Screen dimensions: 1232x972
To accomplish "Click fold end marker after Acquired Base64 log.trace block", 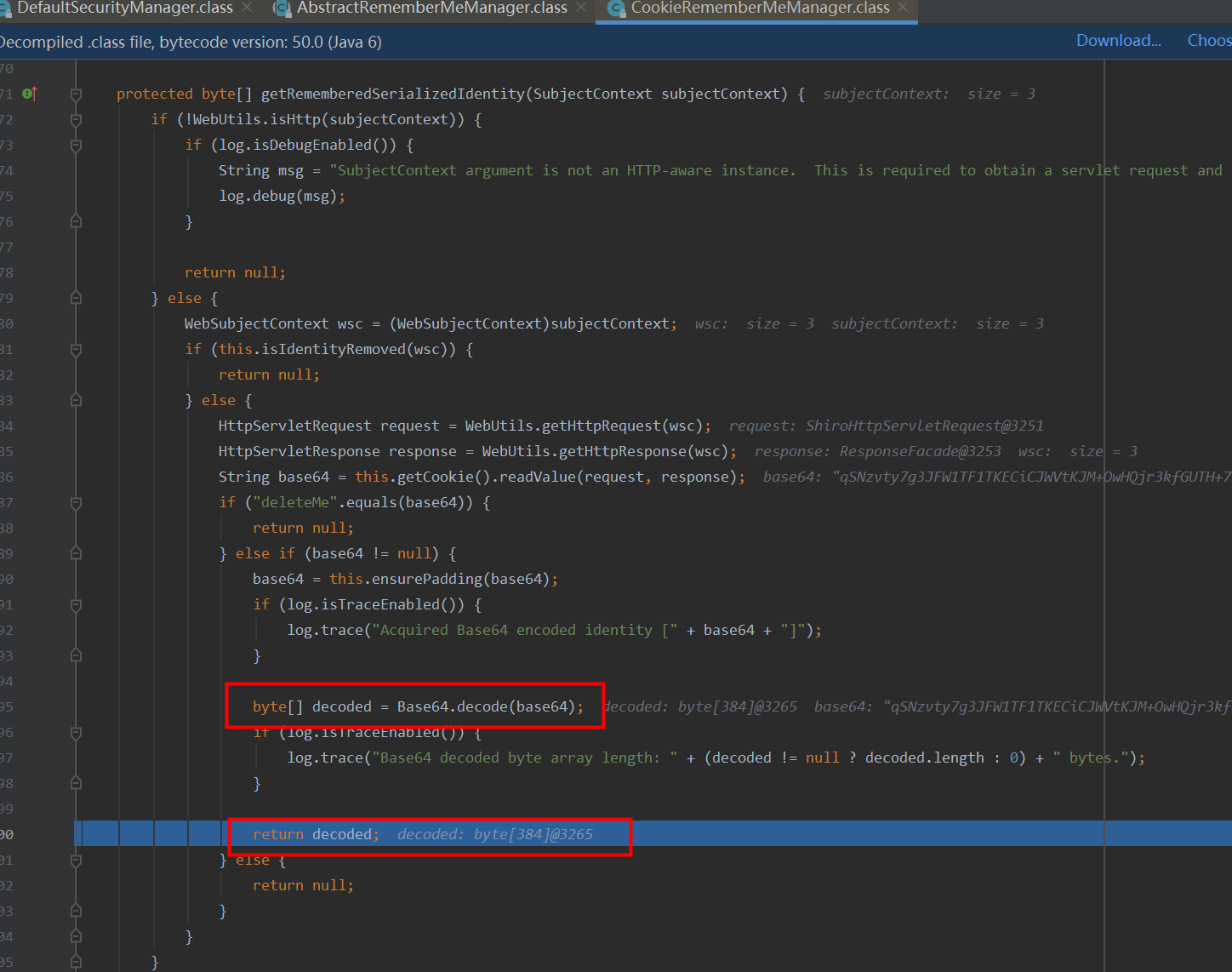I will (x=76, y=655).
